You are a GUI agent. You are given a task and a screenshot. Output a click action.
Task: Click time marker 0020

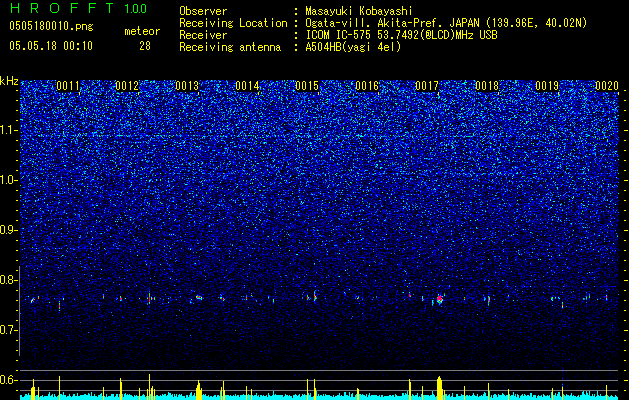click(607, 86)
